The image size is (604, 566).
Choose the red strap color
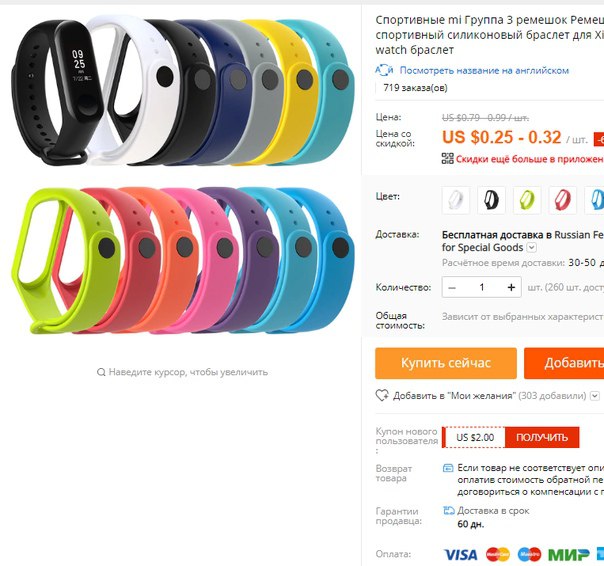[562, 200]
